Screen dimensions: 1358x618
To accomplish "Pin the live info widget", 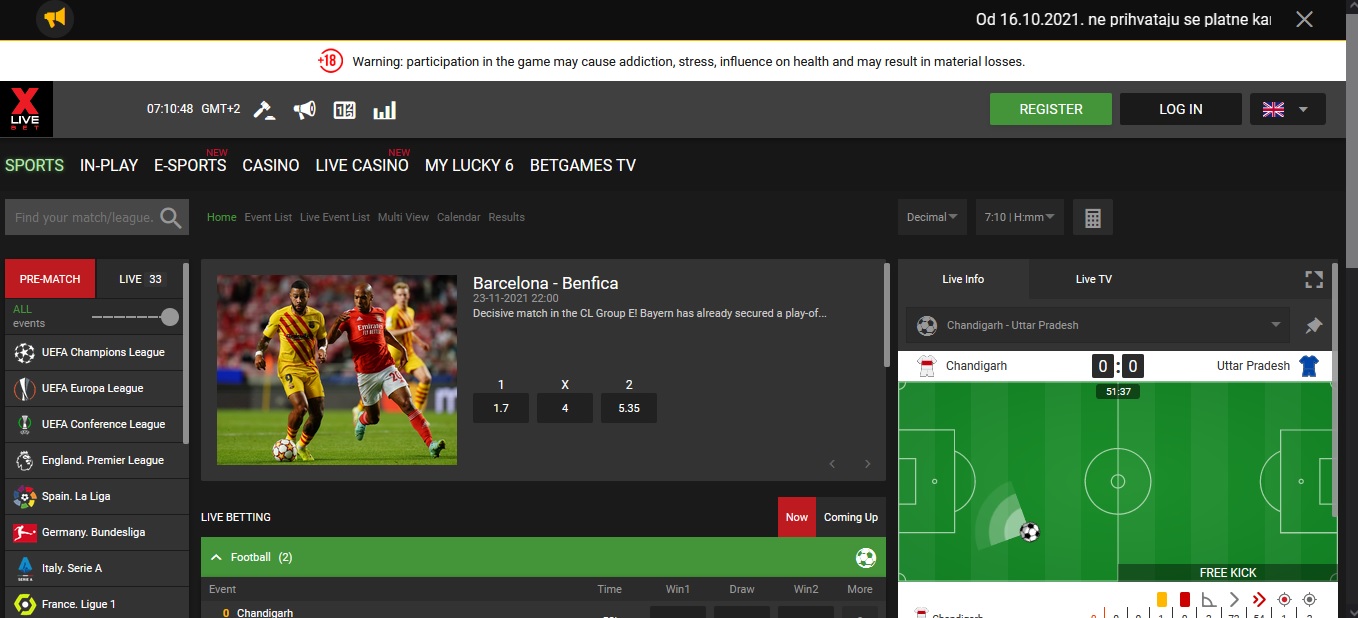I will point(1314,325).
